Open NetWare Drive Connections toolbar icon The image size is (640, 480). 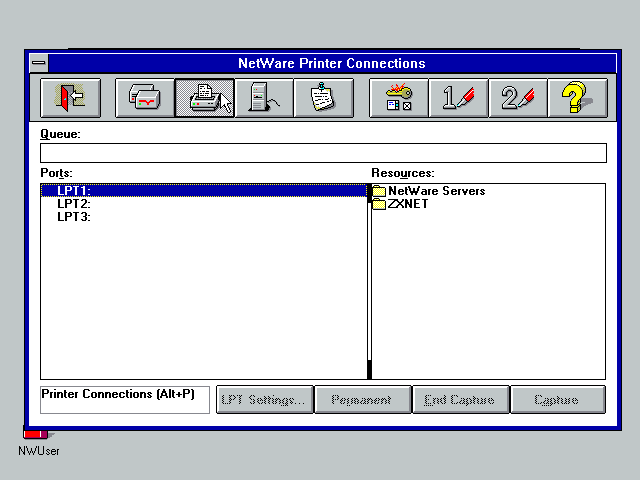[144, 98]
